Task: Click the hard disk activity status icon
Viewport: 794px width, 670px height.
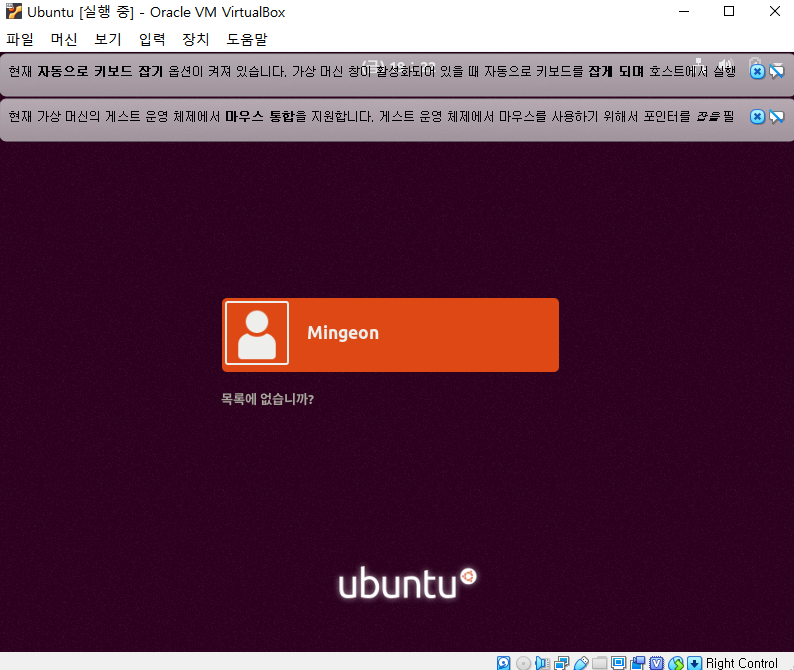Action: [503, 662]
